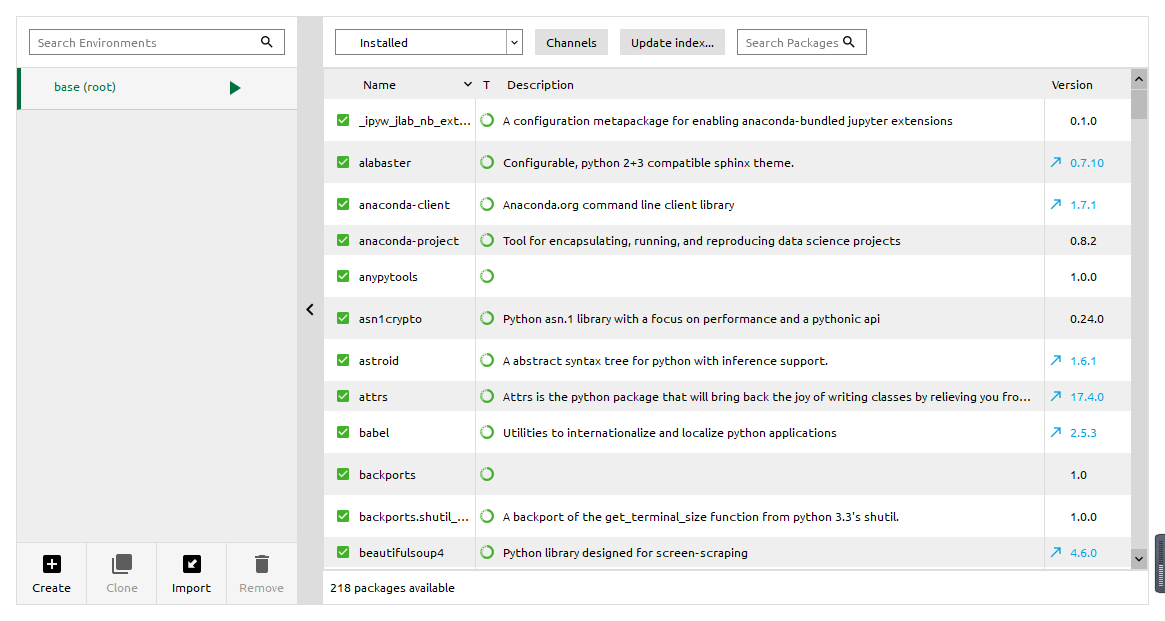The height and width of the screenshot is (621, 1165).
Task: Uncheck the beautifulsoup4 package checkbox
Action: (343, 552)
